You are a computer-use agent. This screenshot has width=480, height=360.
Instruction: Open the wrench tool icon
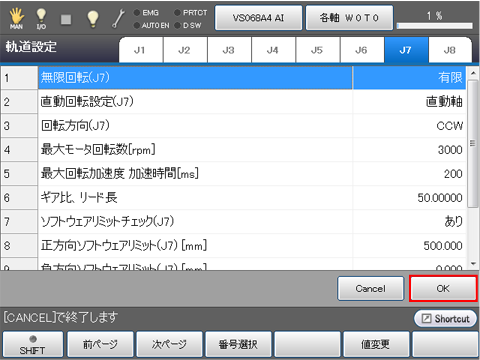pyautogui.click(x=118, y=19)
